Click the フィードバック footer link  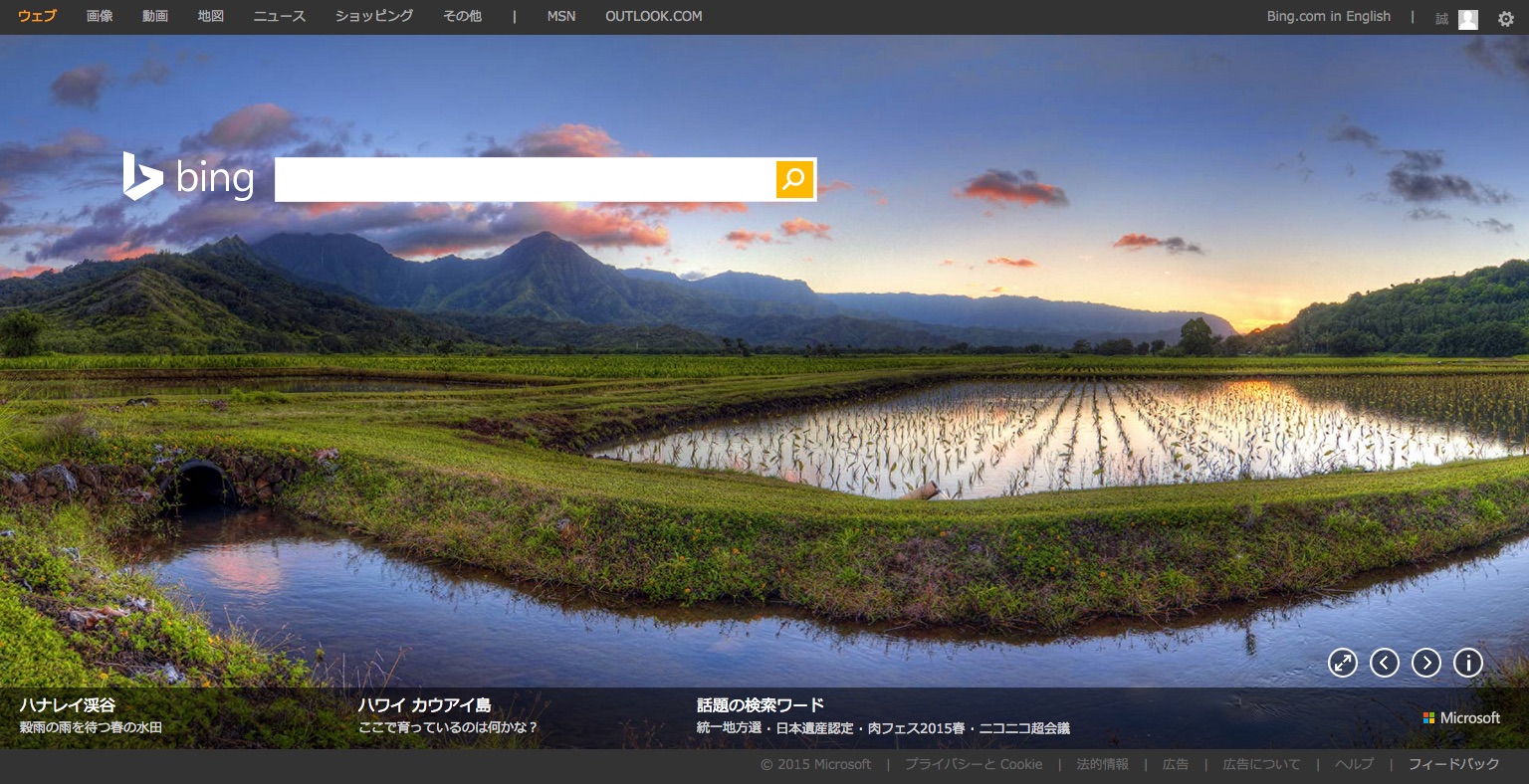(x=1453, y=764)
